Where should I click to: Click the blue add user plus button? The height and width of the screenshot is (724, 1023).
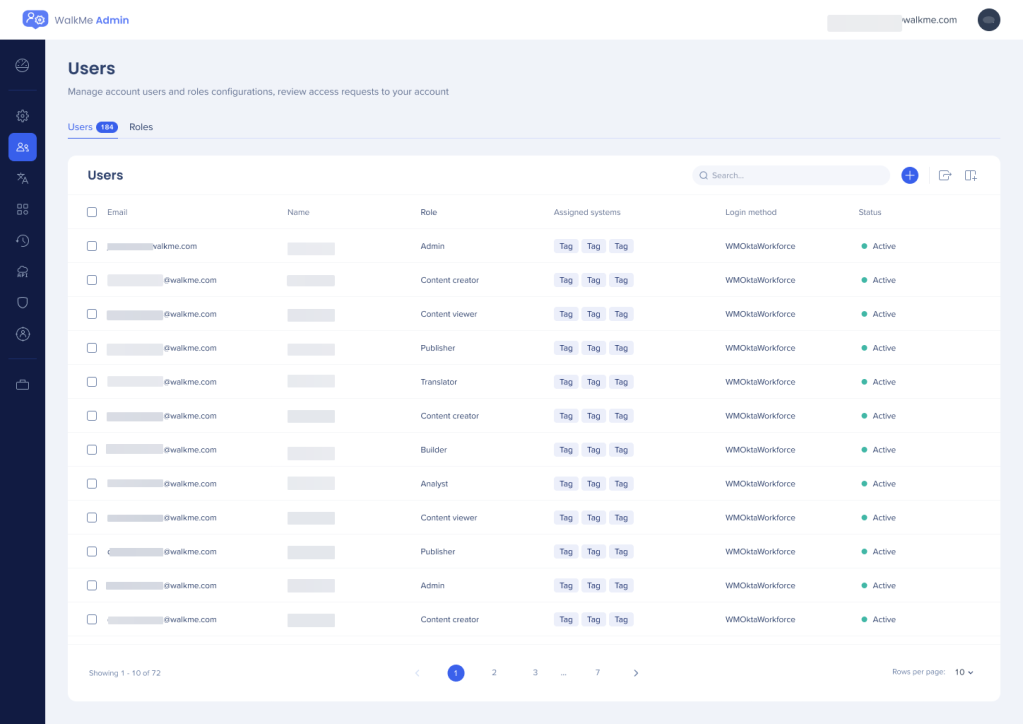pos(909,176)
